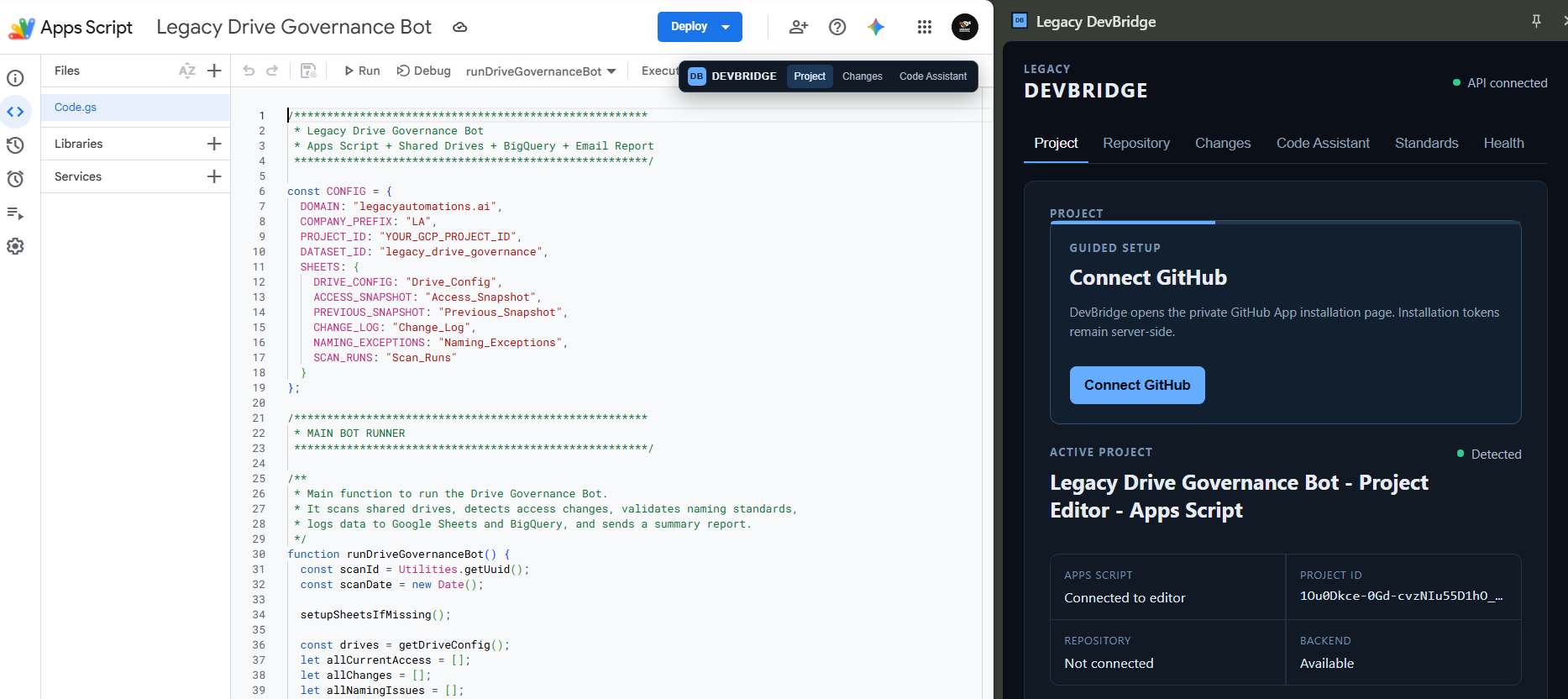Click the Apps Script logo
Image resolution: width=1568 pixels, height=699 pixels.
point(71,28)
